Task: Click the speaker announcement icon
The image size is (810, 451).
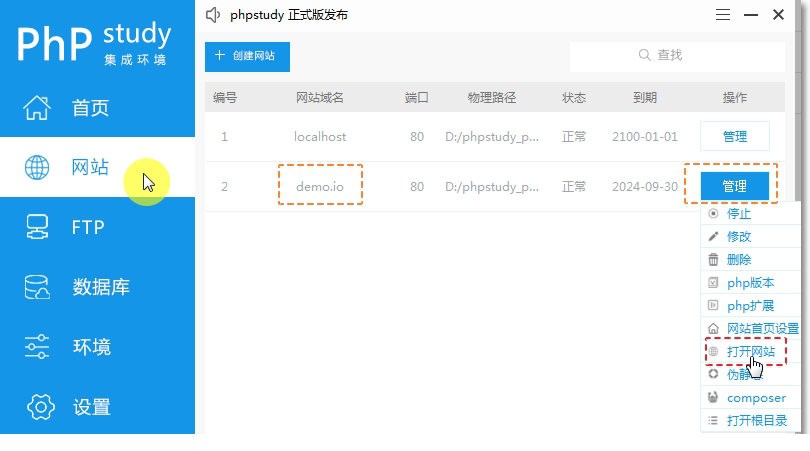Action: coord(213,15)
